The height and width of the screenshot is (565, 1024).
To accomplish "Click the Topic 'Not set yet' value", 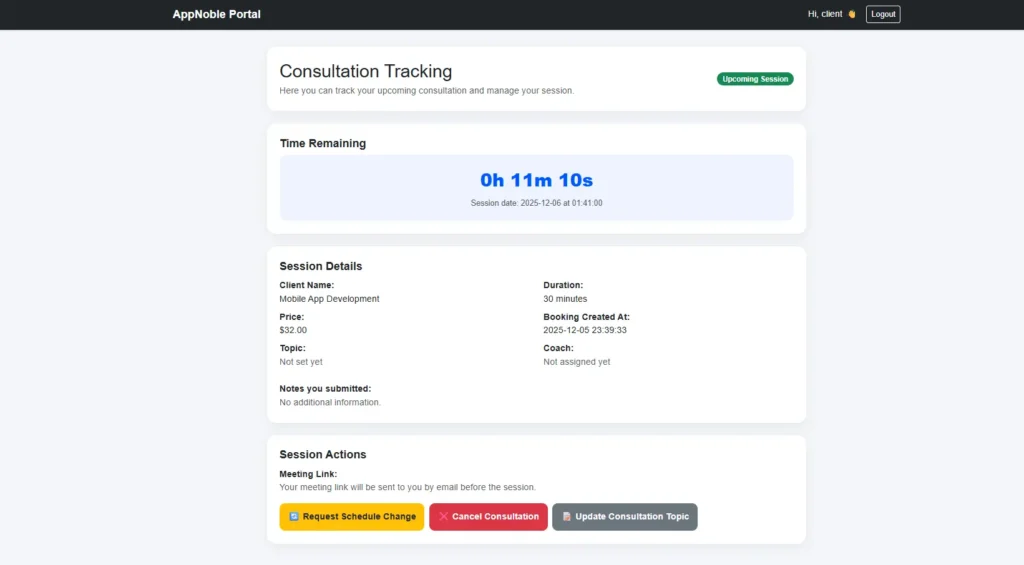I will point(301,362).
